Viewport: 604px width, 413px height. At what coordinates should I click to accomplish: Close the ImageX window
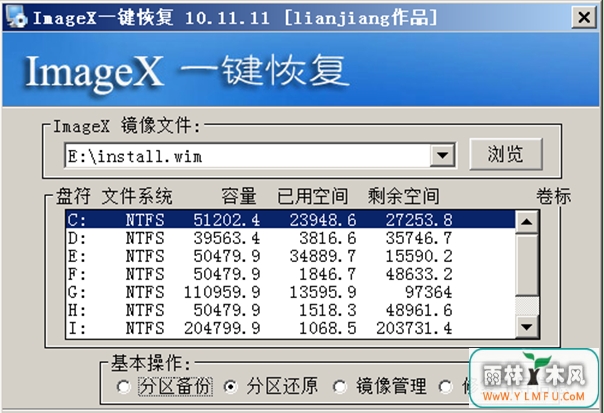[x=584, y=17]
